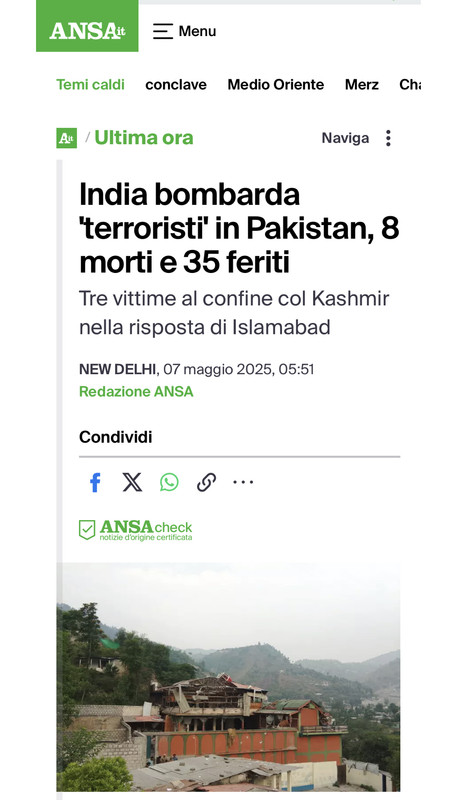Select the Medio Oriente topic
461x800 pixels.
276,85
